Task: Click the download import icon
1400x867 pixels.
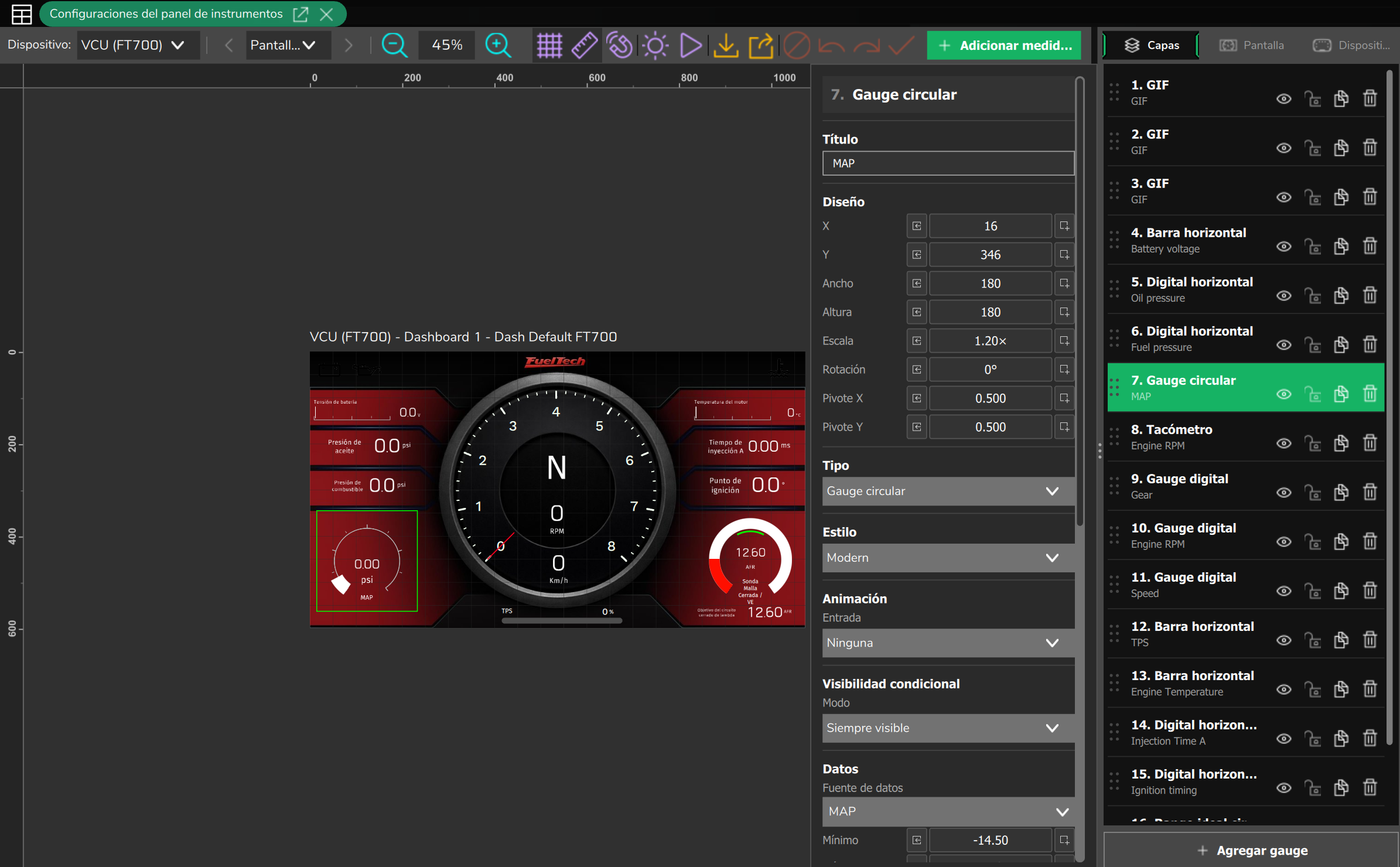Action: [725, 45]
